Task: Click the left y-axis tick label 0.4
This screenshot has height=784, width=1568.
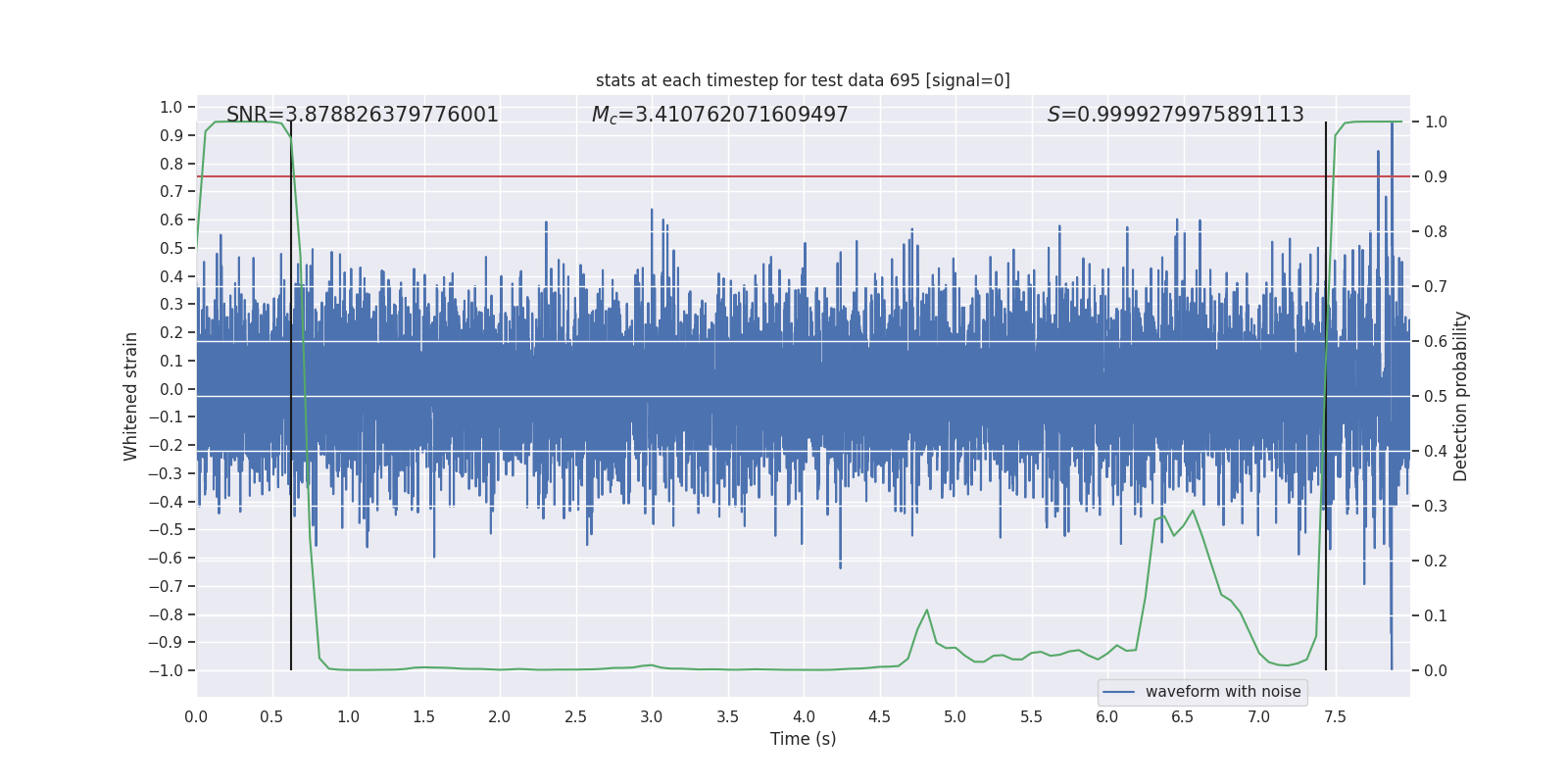Action: pos(171,276)
